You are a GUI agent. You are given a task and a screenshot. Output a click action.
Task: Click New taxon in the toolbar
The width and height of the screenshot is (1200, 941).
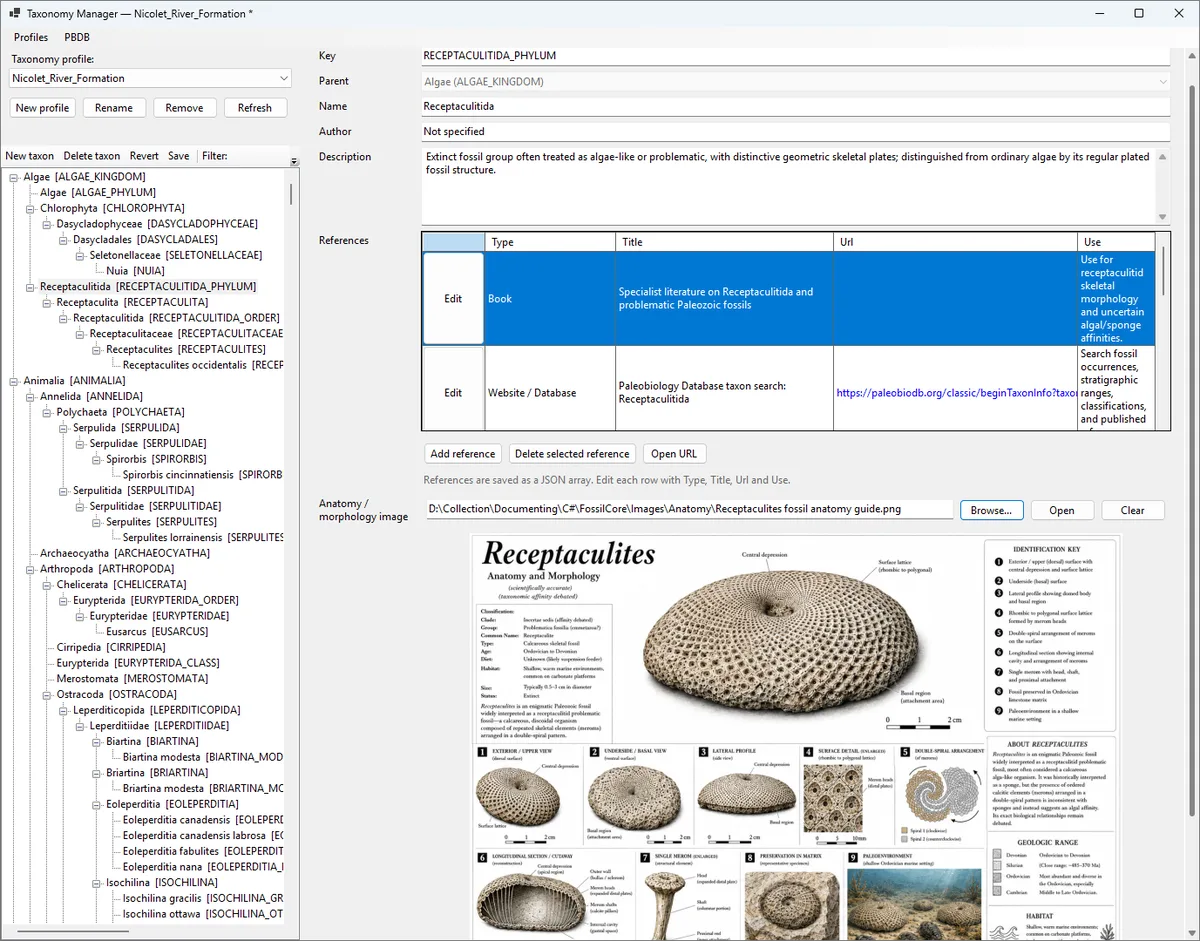click(30, 156)
